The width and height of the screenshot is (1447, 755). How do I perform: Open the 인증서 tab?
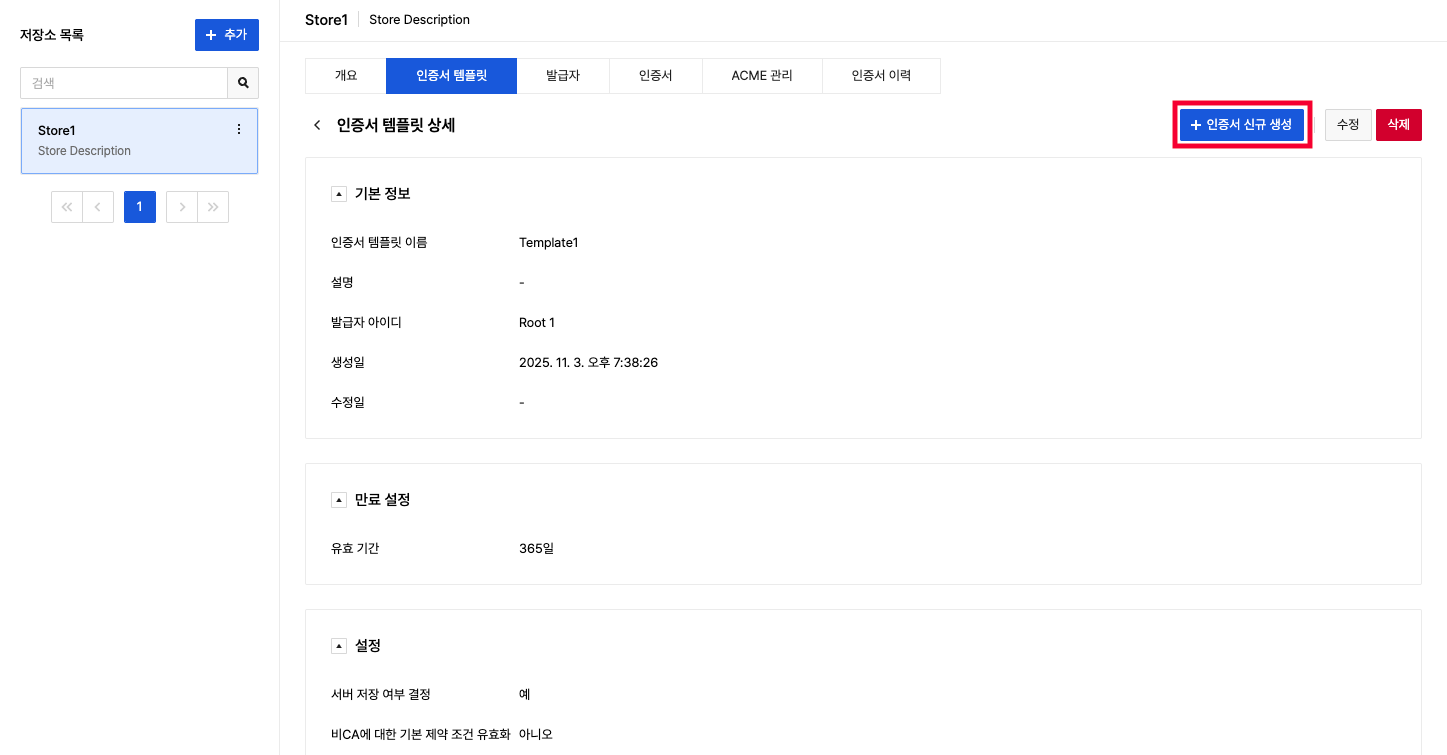click(655, 76)
